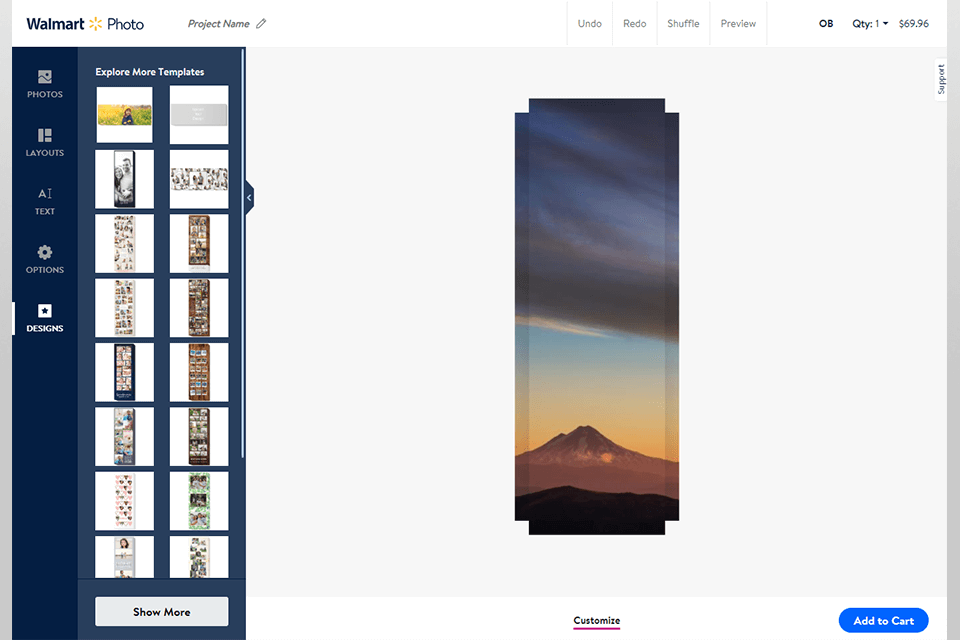Image resolution: width=960 pixels, height=640 pixels.
Task: Click the Add to Cart button
Action: point(883,620)
